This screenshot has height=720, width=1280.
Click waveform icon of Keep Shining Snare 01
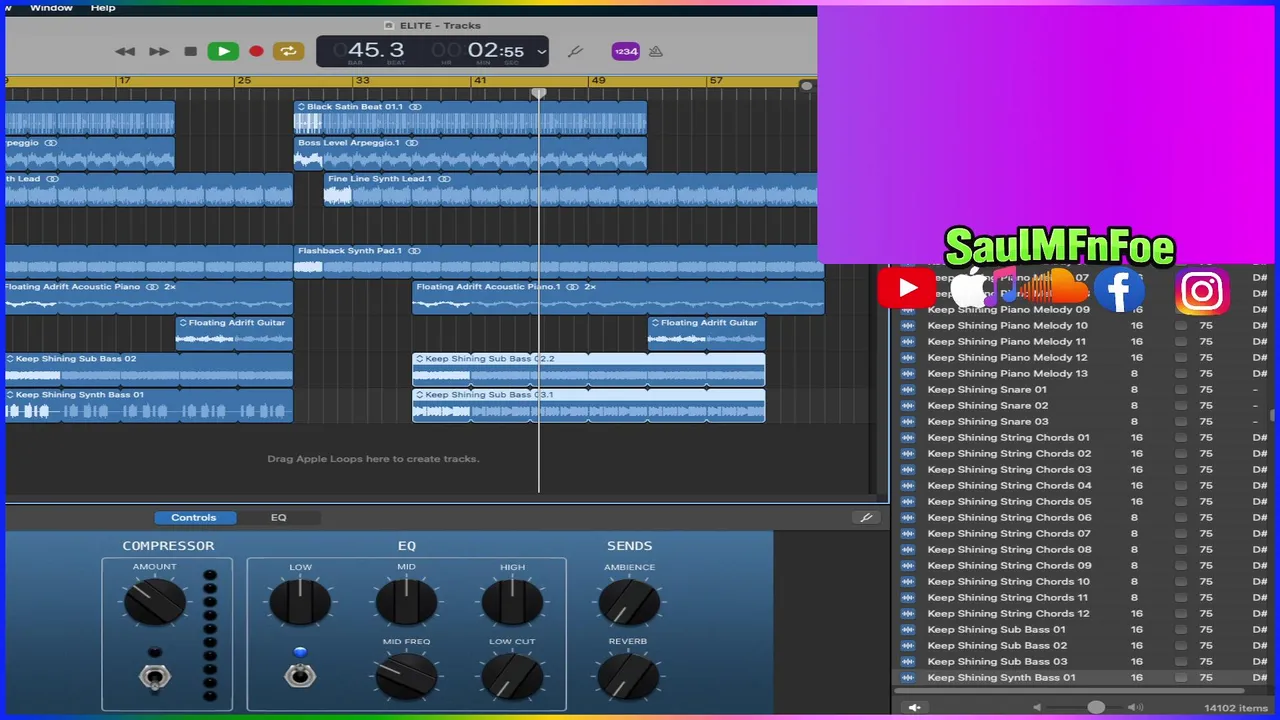[x=908, y=389]
